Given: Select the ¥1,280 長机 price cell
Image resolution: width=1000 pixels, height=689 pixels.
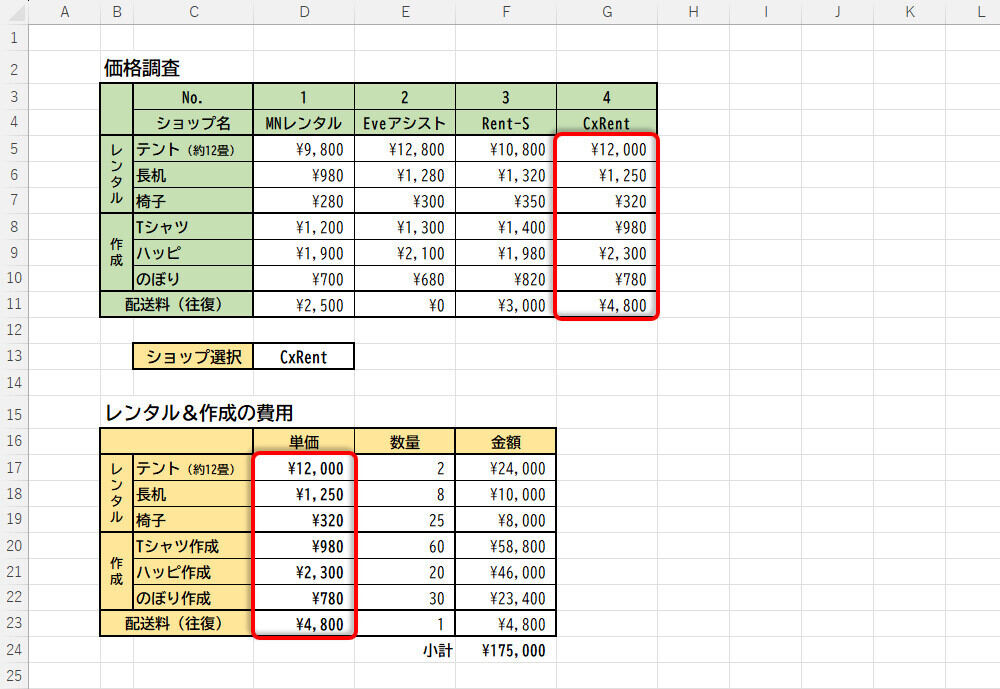Looking at the screenshot, I should [405, 175].
